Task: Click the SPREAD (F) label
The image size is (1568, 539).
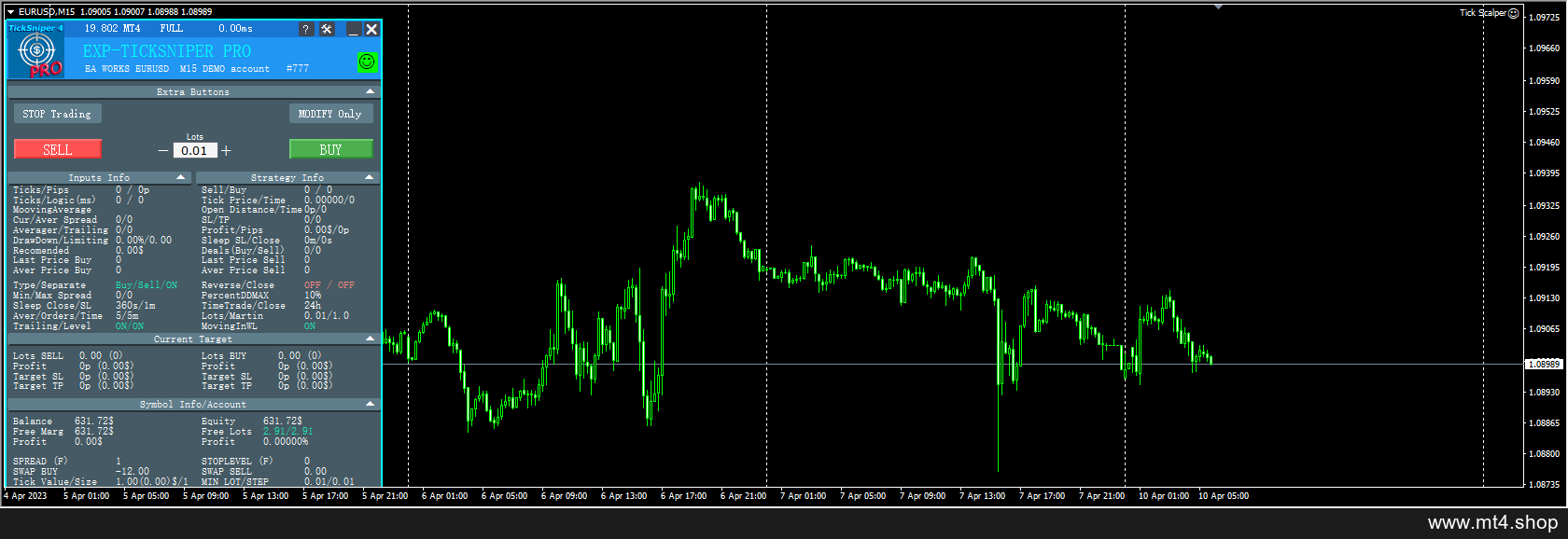Action: [x=40, y=462]
